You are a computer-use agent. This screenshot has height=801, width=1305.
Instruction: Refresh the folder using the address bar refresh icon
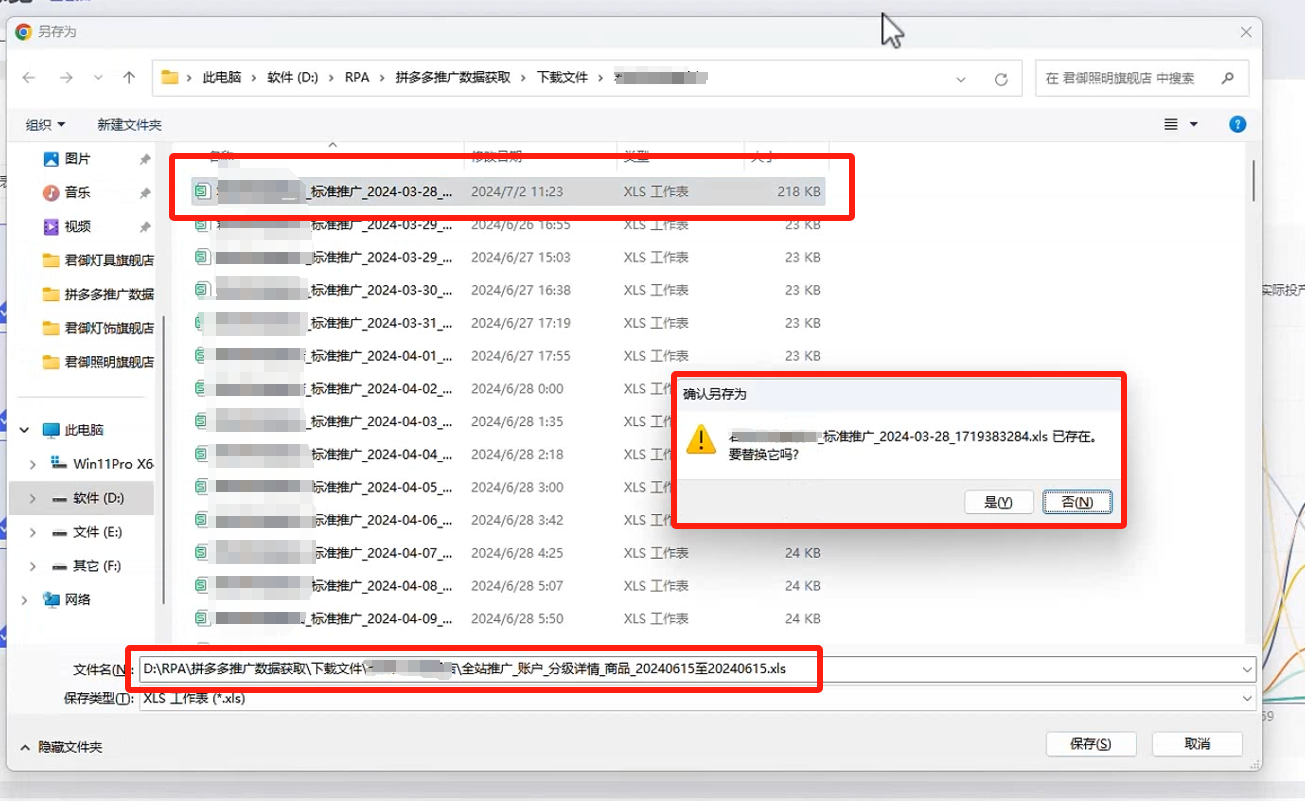[x=1001, y=79]
